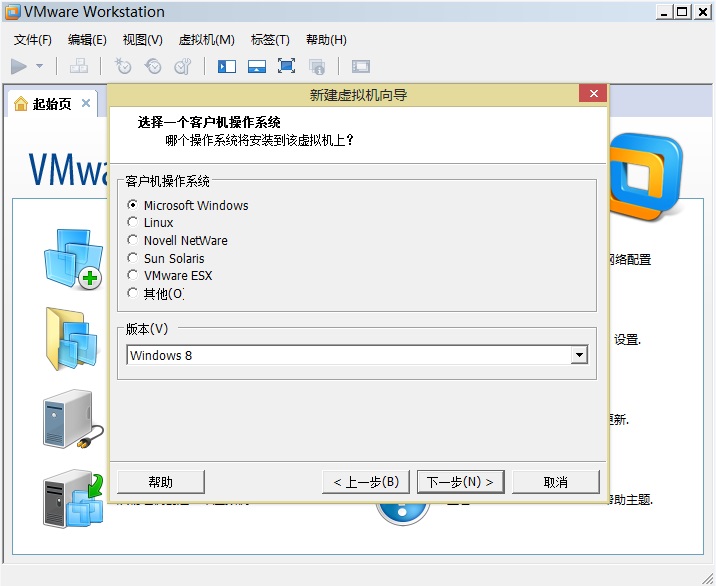Click the VMware logo on home page
The width and height of the screenshot is (716, 586).
coord(645,175)
